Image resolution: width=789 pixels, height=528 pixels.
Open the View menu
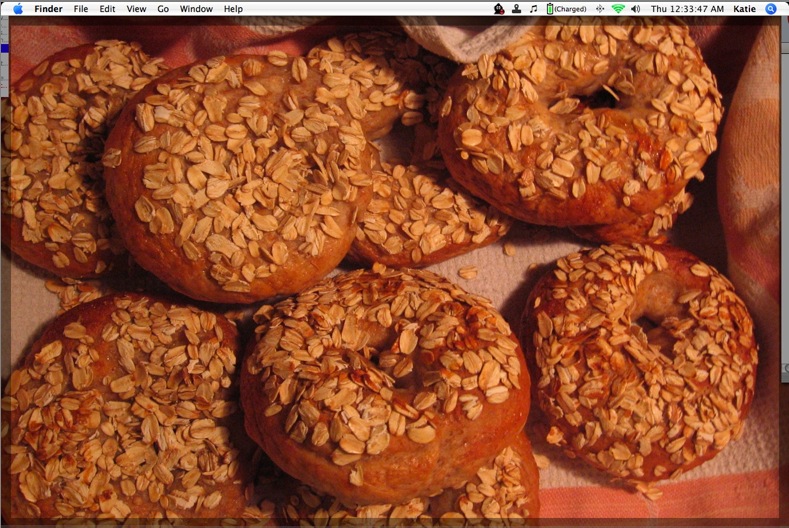136,9
